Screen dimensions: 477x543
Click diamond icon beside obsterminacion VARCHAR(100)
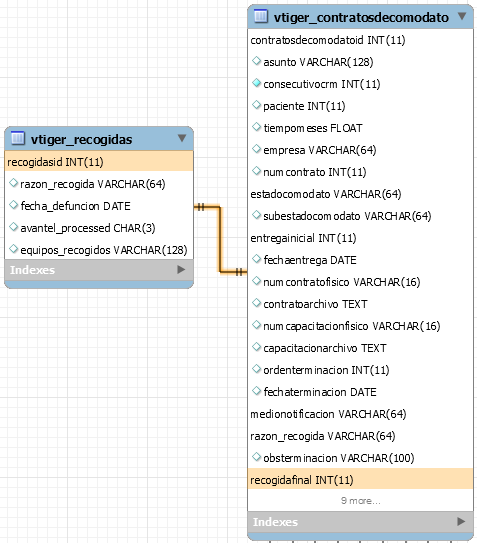[256, 457]
